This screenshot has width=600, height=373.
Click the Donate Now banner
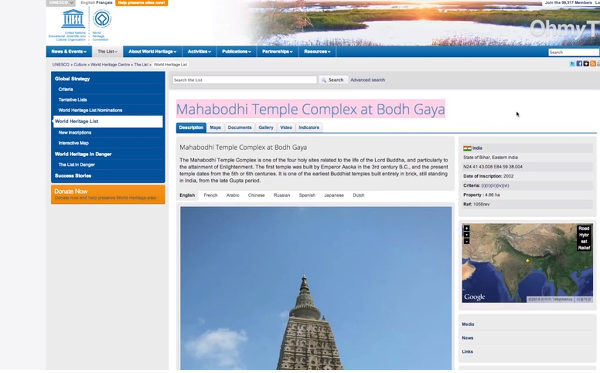click(x=108, y=194)
